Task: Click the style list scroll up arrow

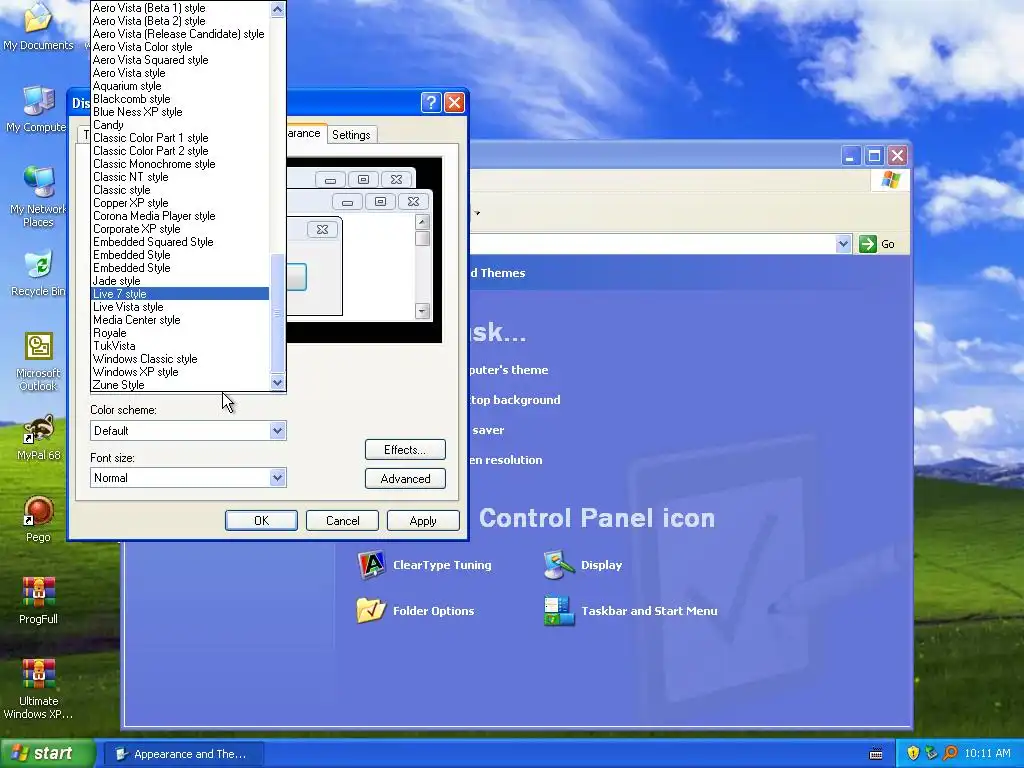Action: 277,9
